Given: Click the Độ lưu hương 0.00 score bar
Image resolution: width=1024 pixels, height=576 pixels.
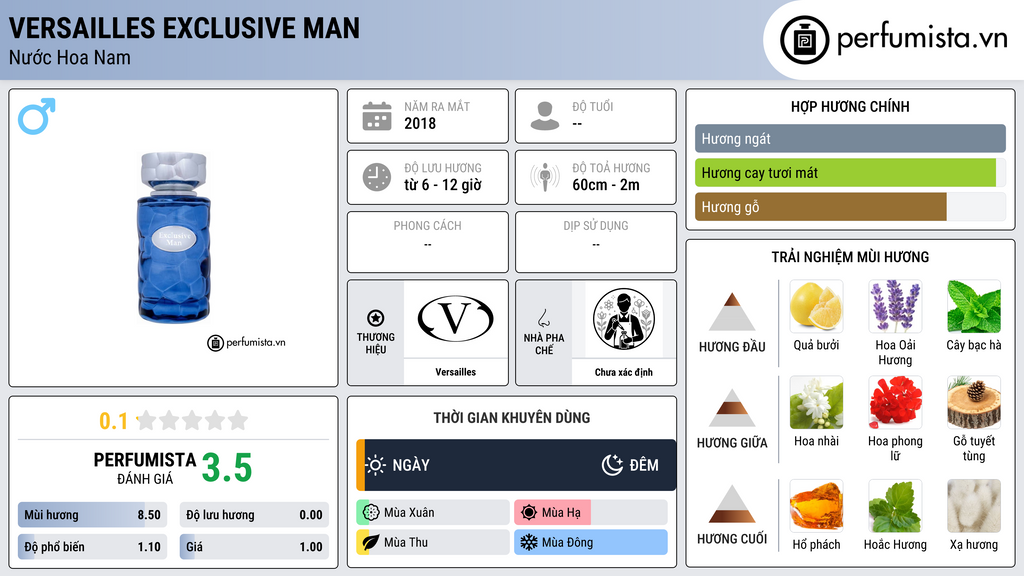Looking at the screenshot, I should pyautogui.click(x=254, y=515).
